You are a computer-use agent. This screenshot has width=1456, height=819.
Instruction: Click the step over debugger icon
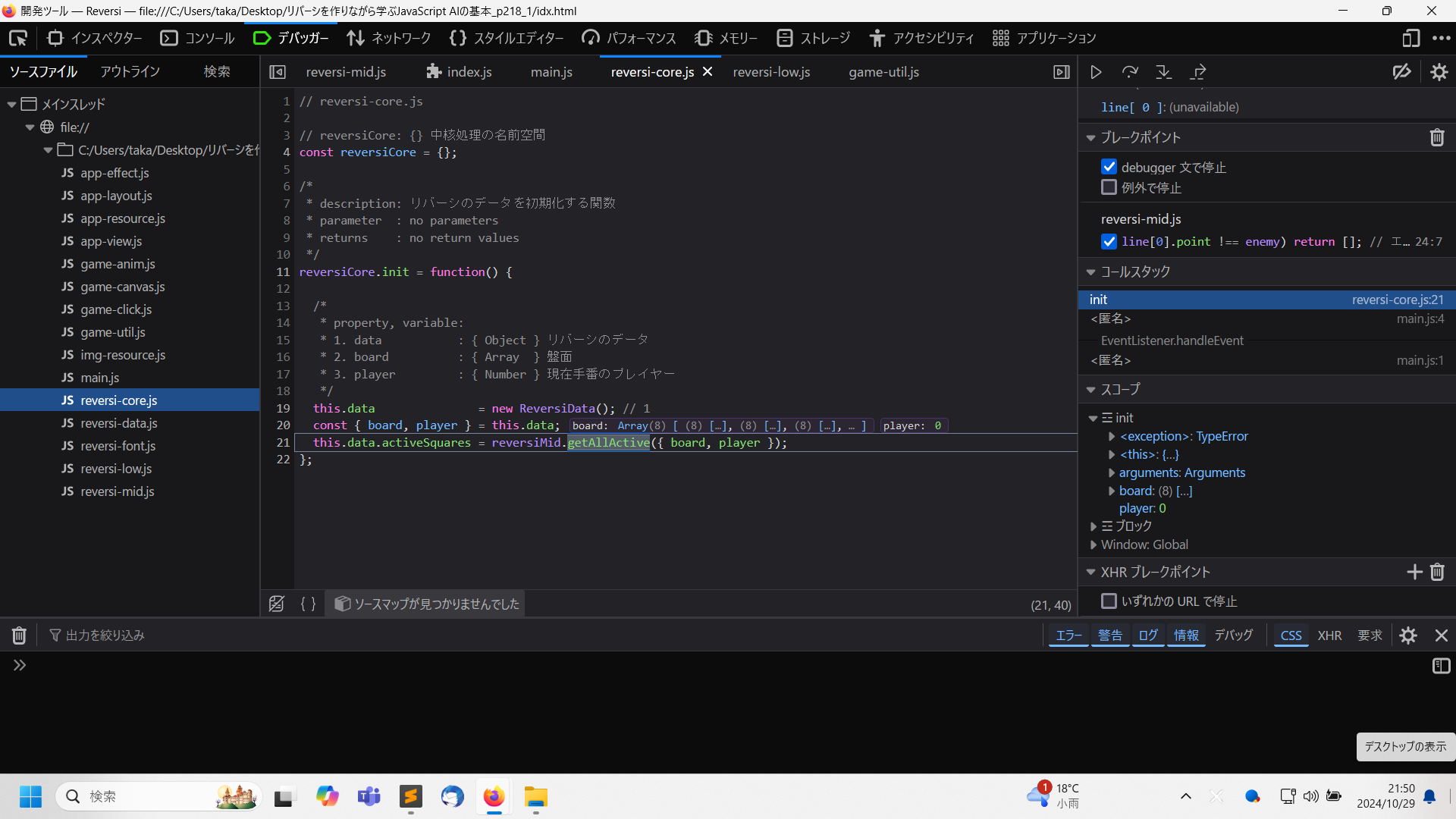click(x=1130, y=72)
